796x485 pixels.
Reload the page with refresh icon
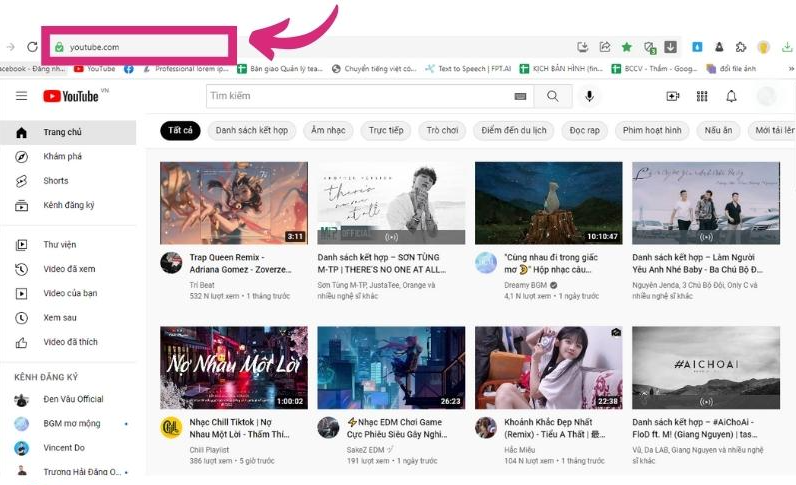(32, 47)
